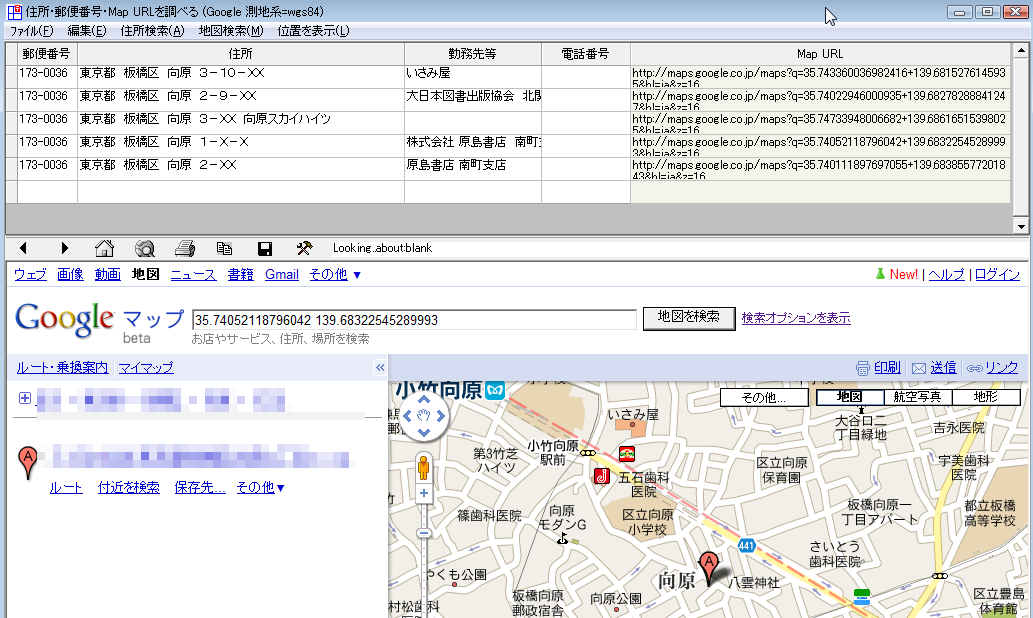
Task: Click the ログイン link
Action: [997, 275]
